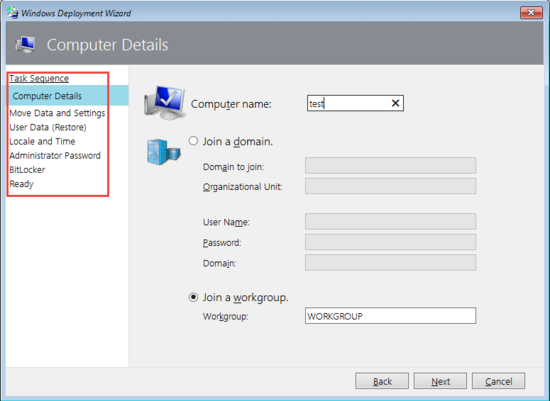Click the Next button
This screenshot has width=550, height=401.
[440, 381]
